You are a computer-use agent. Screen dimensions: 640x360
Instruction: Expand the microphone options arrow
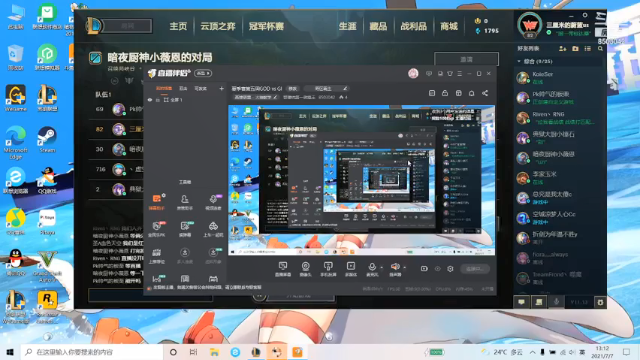[382, 268]
